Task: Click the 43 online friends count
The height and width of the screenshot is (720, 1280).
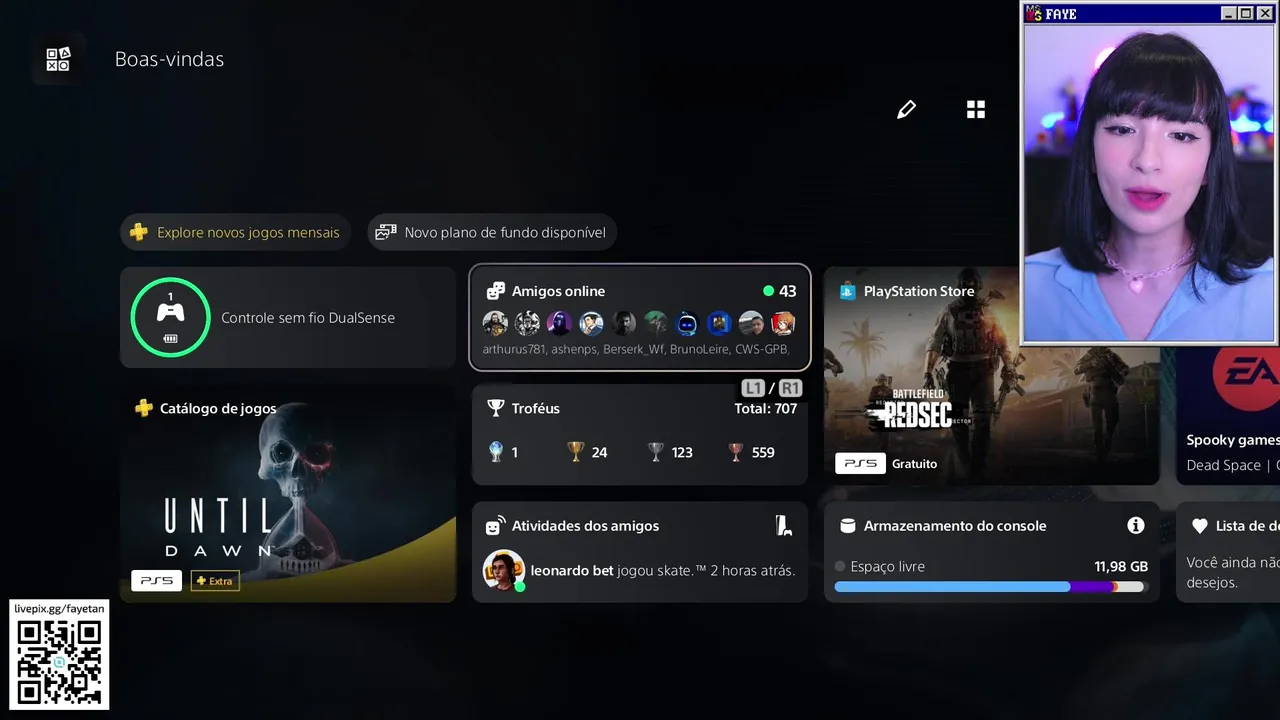Action: click(788, 291)
